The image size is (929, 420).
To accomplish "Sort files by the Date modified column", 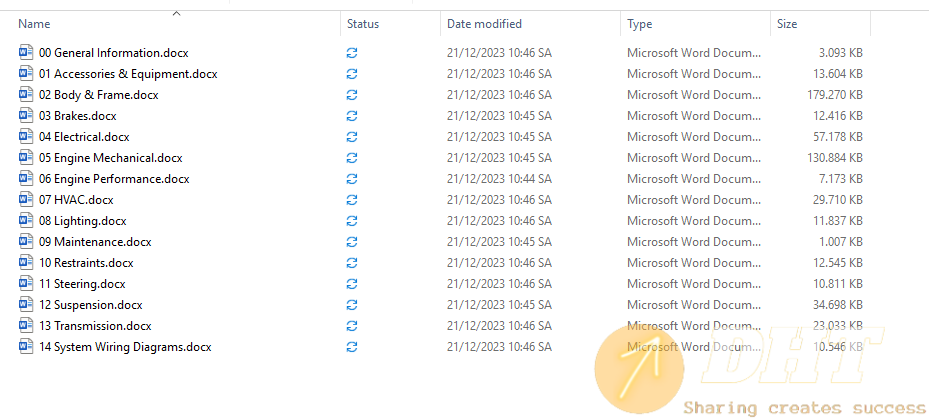I will 484,24.
